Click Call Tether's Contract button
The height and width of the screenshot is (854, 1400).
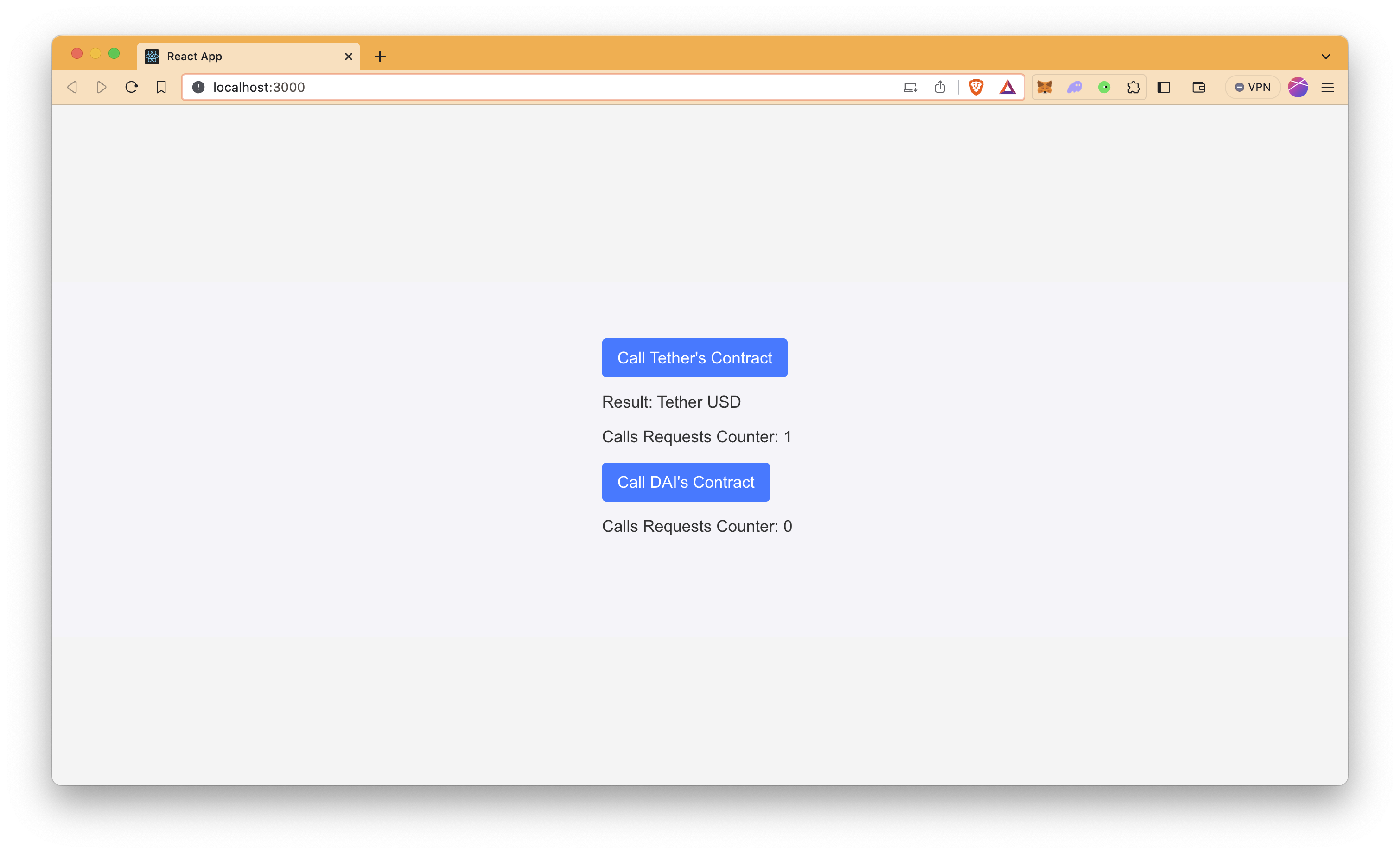point(695,357)
